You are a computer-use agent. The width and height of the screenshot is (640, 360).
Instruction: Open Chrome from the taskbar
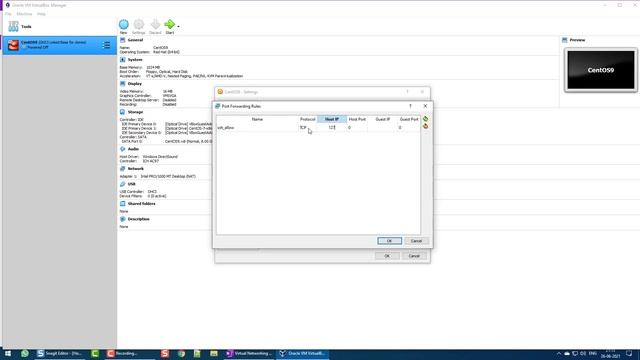pyautogui.click(x=181, y=353)
